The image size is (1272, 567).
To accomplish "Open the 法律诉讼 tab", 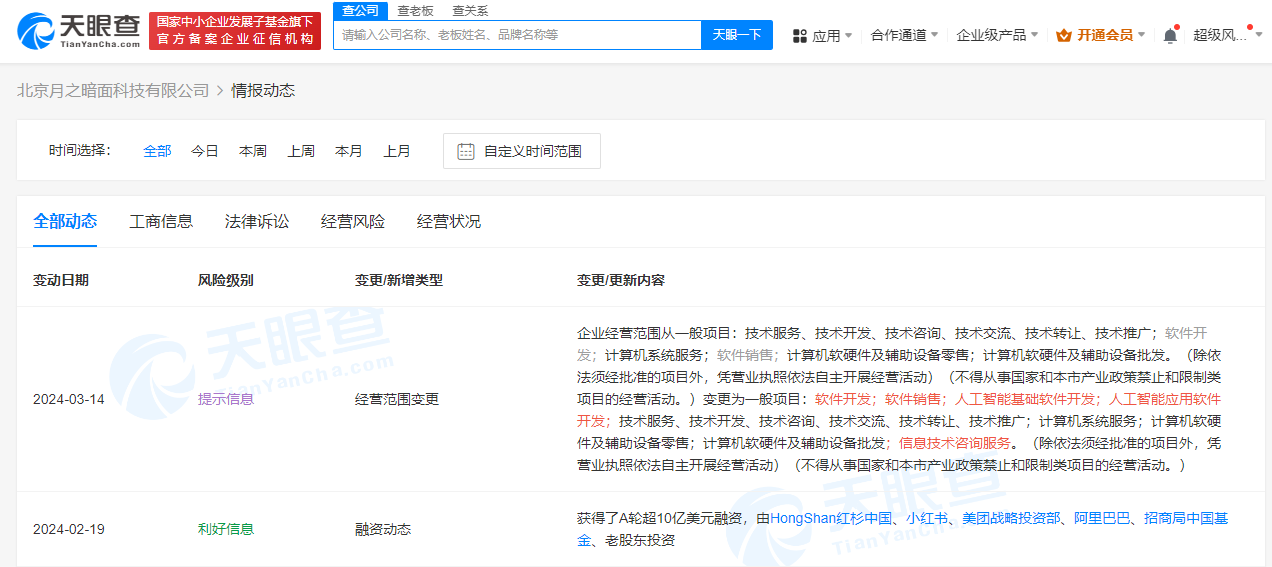I will pyautogui.click(x=257, y=221).
